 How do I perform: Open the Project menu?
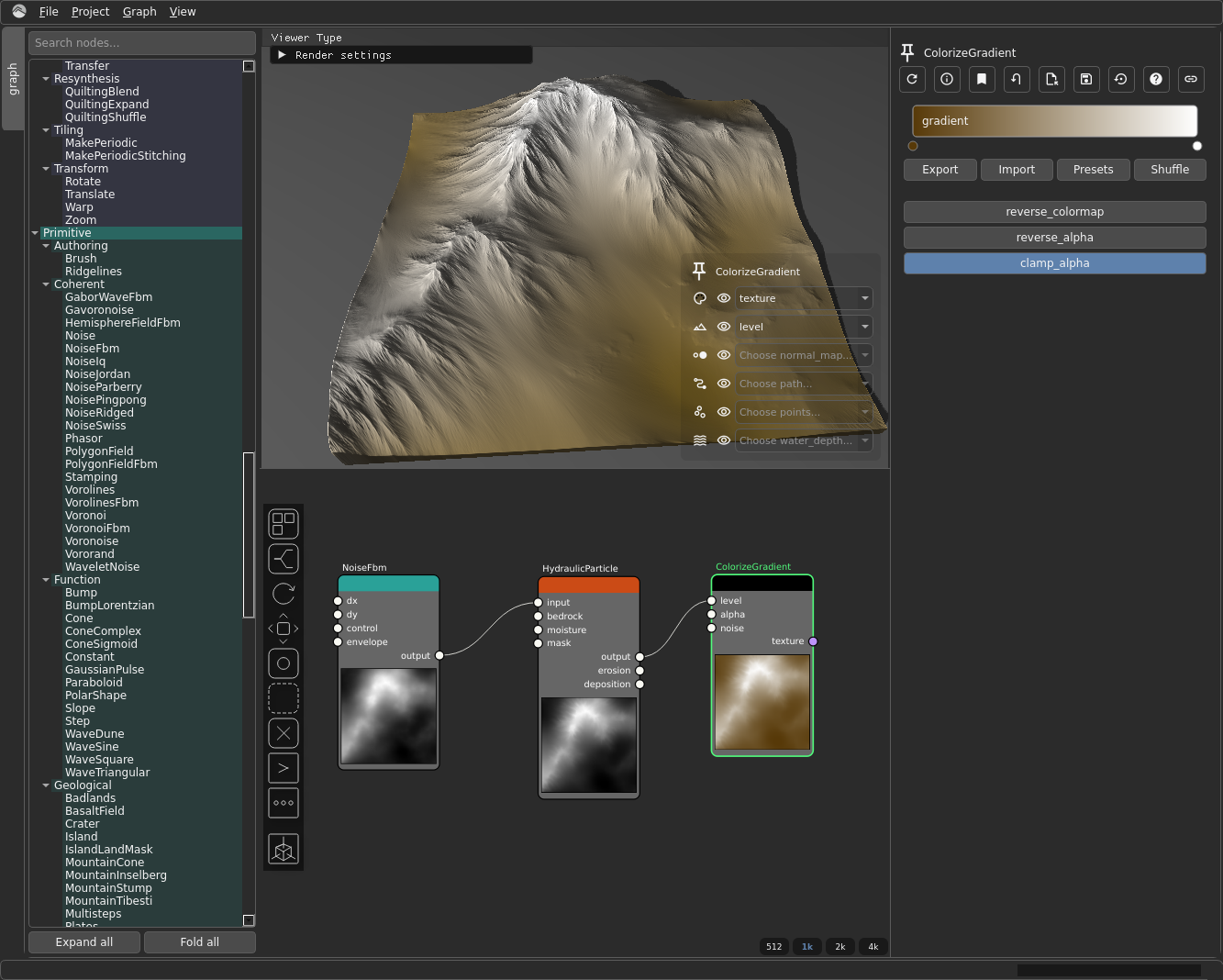(90, 12)
